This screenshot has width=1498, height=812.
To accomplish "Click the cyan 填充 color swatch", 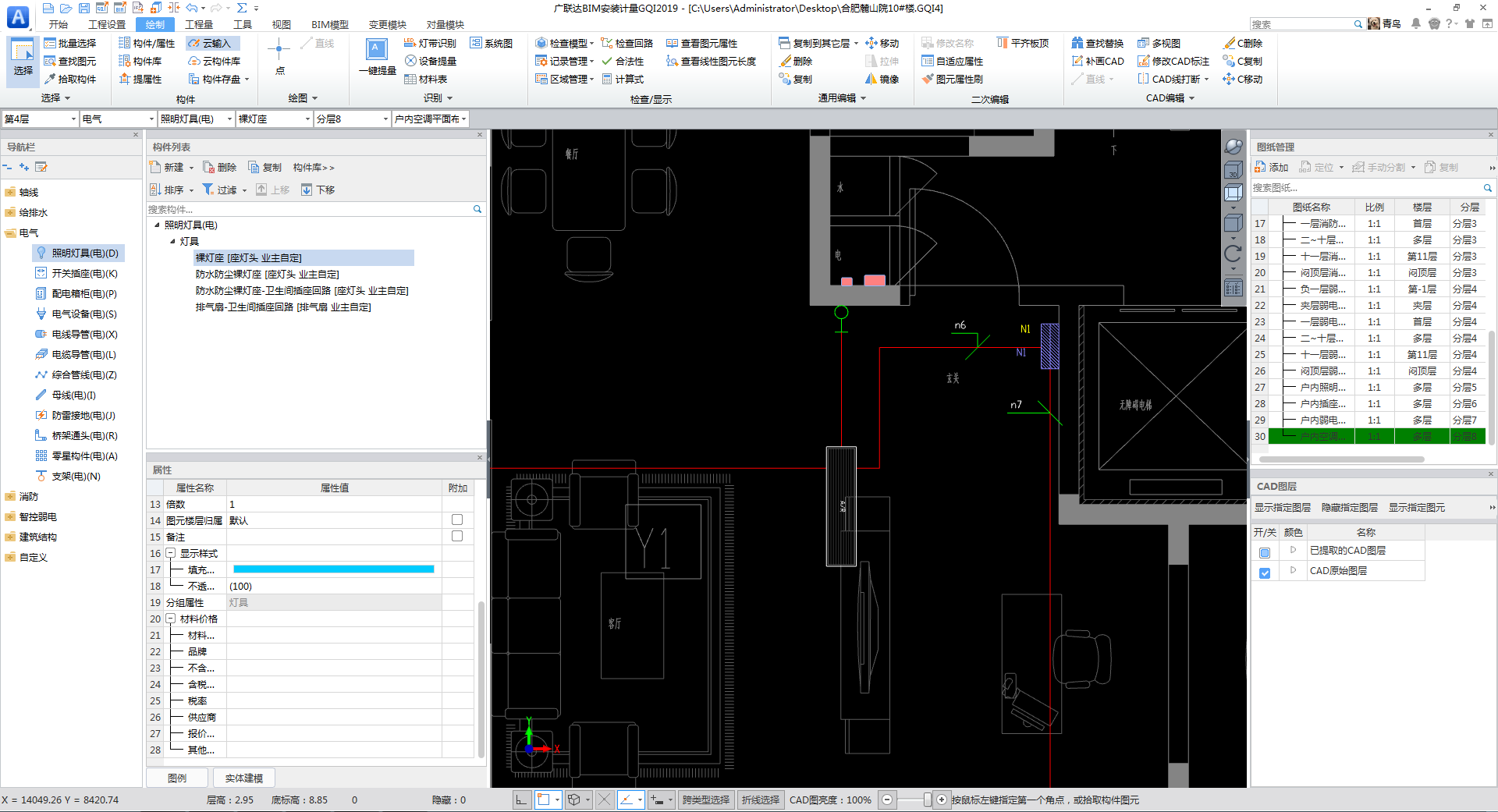I will 334,569.
